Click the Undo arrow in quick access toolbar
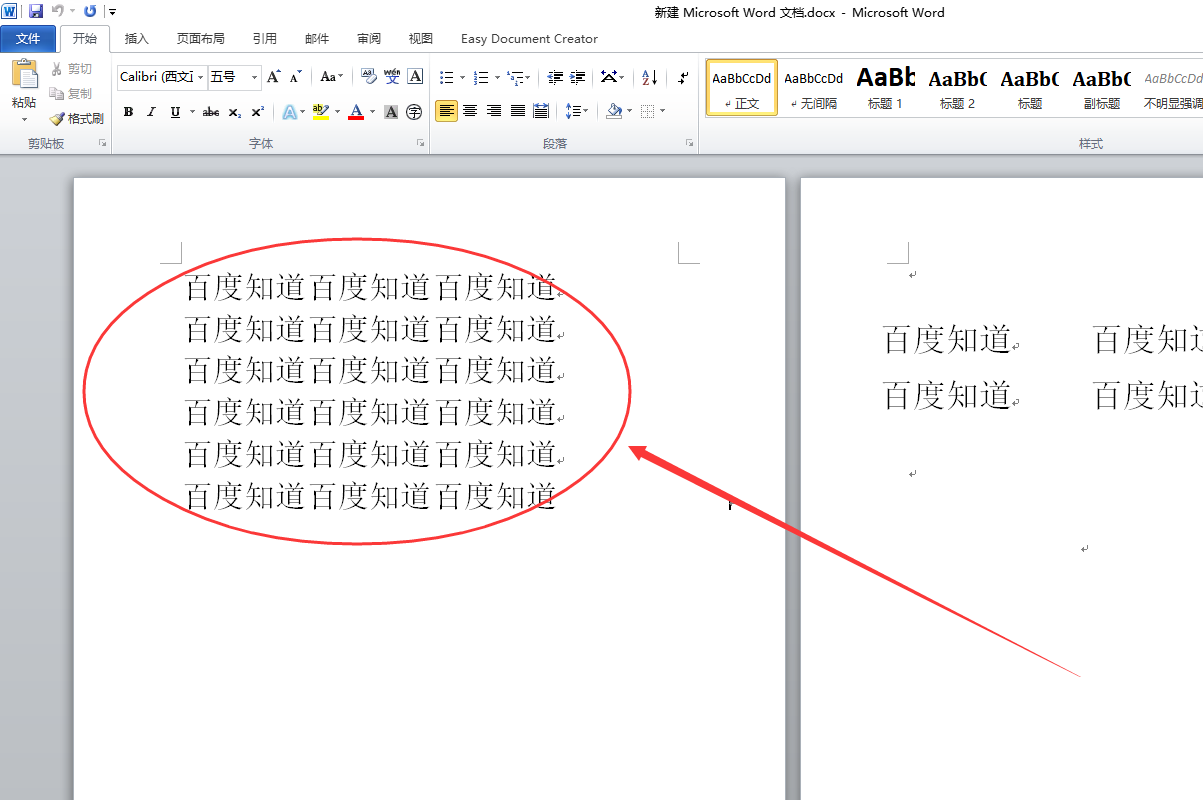Image resolution: width=1203 pixels, height=800 pixels. click(58, 12)
